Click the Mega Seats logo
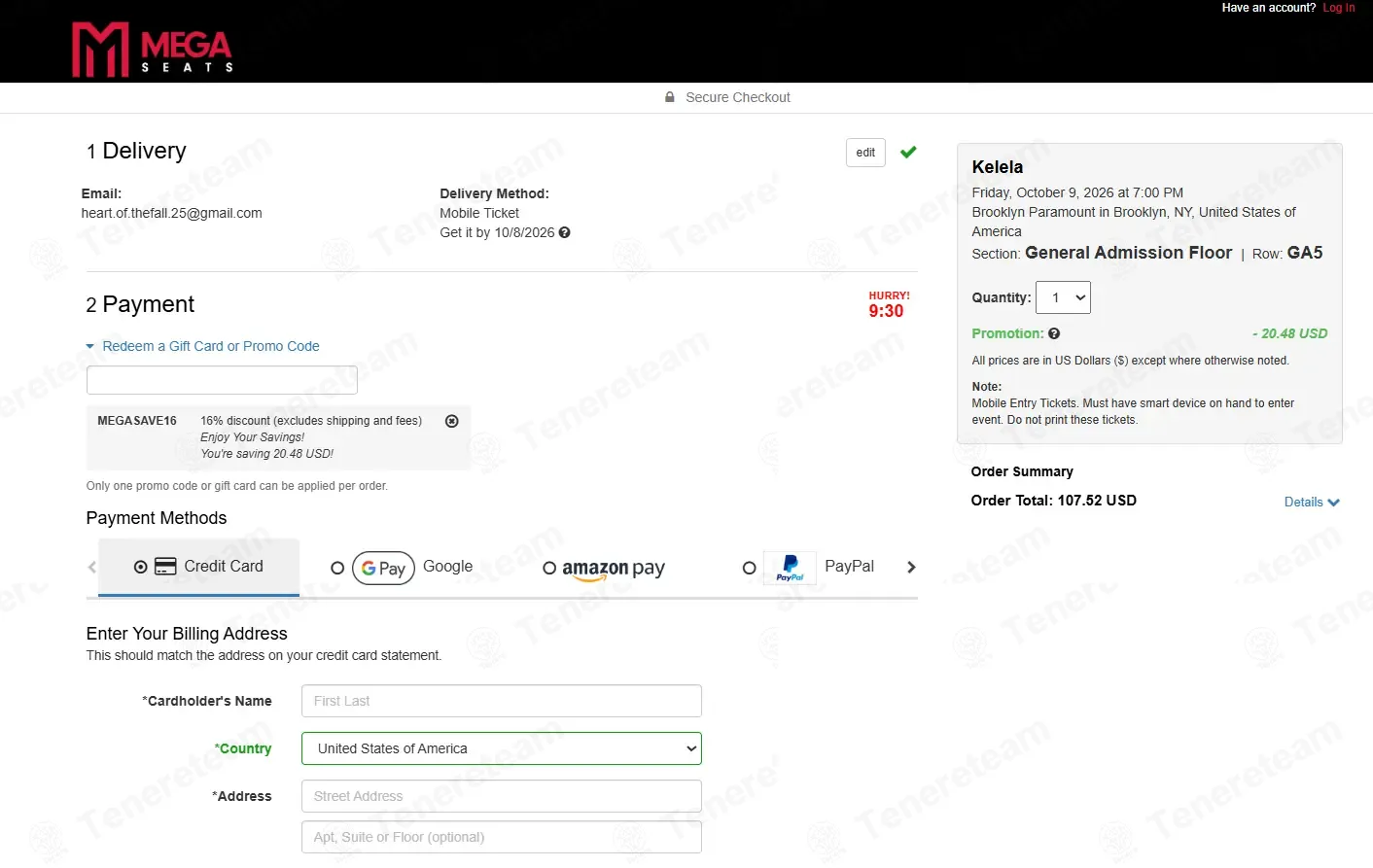1373x868 pixels. point(153,49)
